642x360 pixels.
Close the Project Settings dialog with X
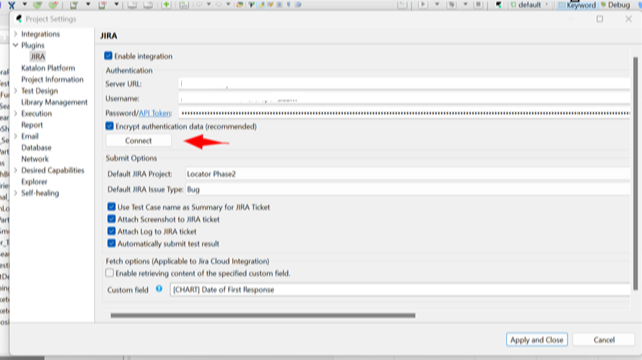coord(628,19)
